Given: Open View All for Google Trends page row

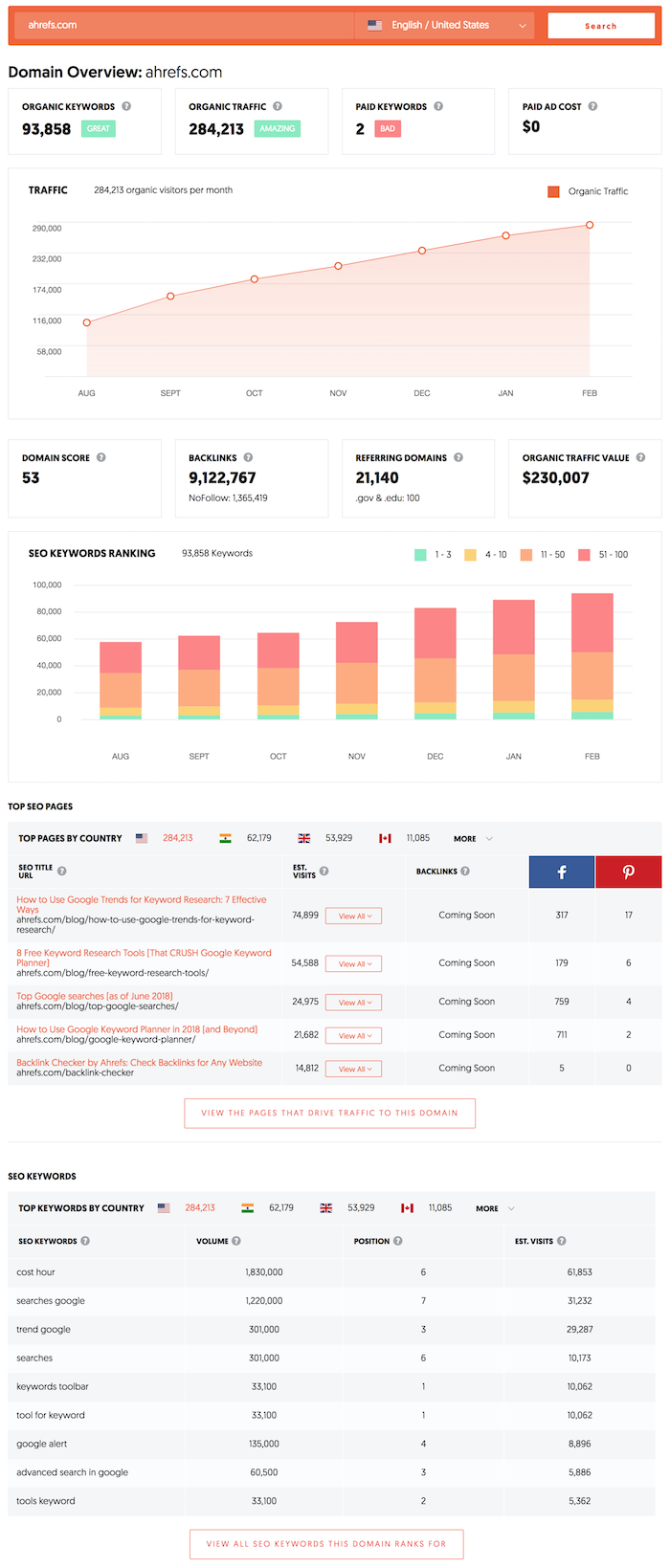Looking at the screenshot, I should tap(353, 916).
